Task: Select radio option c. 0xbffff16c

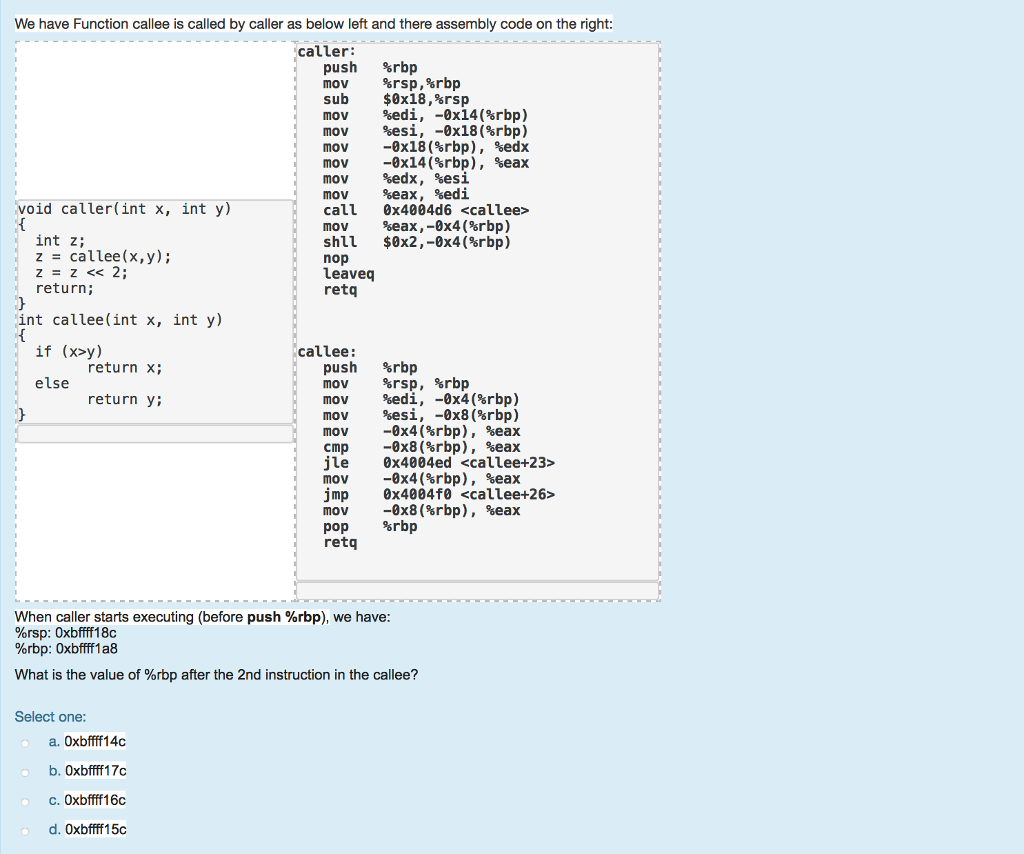Action: [x=25, y=801]
